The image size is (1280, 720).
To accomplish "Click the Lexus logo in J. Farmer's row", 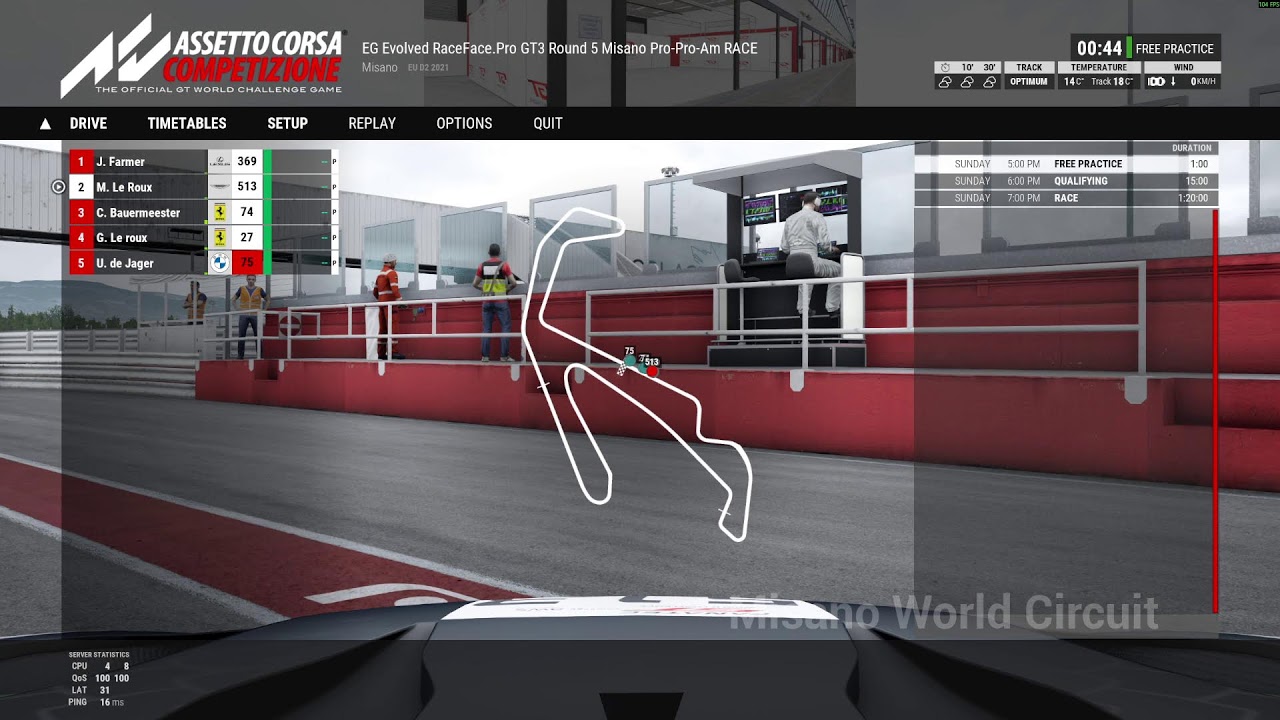I will point(219,161).
